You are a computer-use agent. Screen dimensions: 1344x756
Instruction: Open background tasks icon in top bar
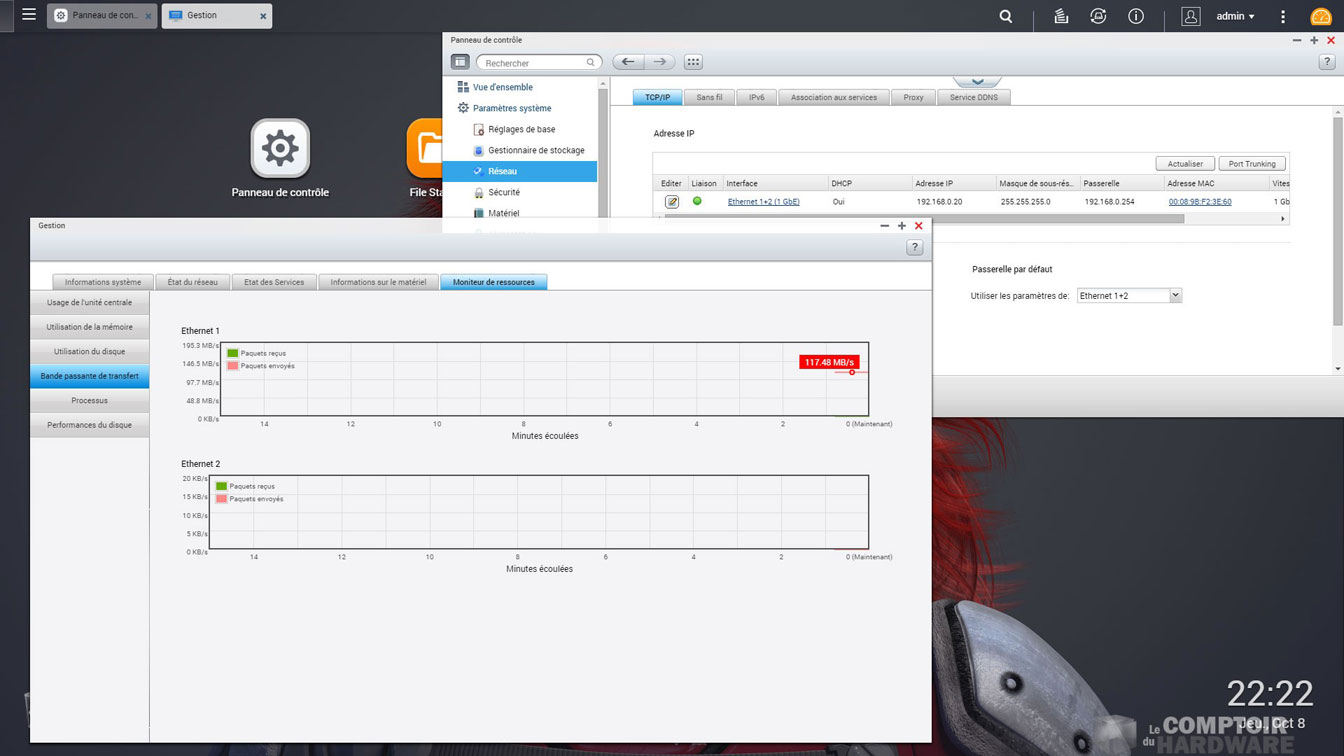pyautogui.click(x=1061, y=16)
